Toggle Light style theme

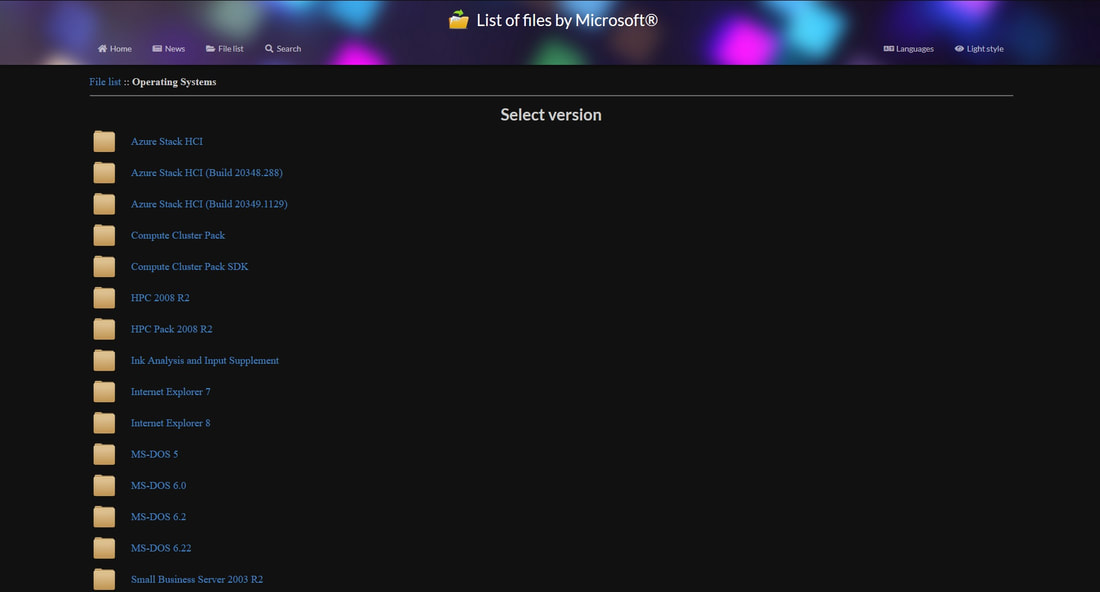click(978, 49)
